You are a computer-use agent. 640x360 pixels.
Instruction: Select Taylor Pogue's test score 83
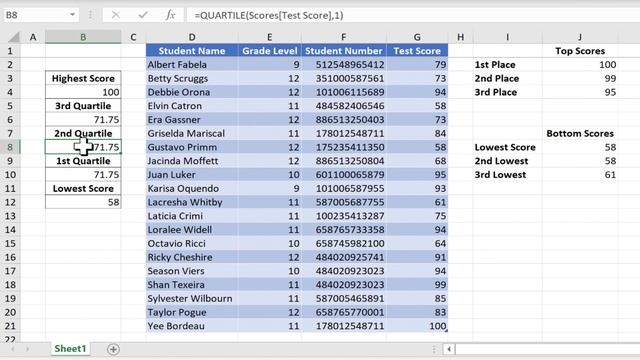tap(417, 312)
